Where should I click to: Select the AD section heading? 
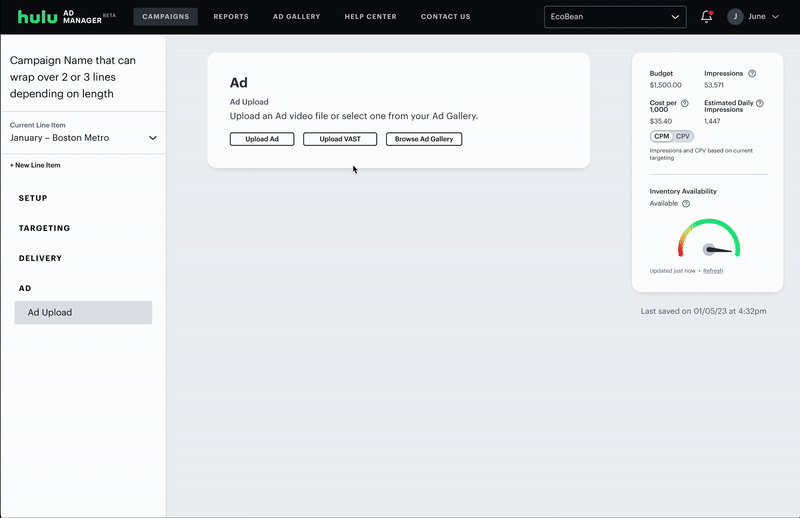tap(25, 288)
